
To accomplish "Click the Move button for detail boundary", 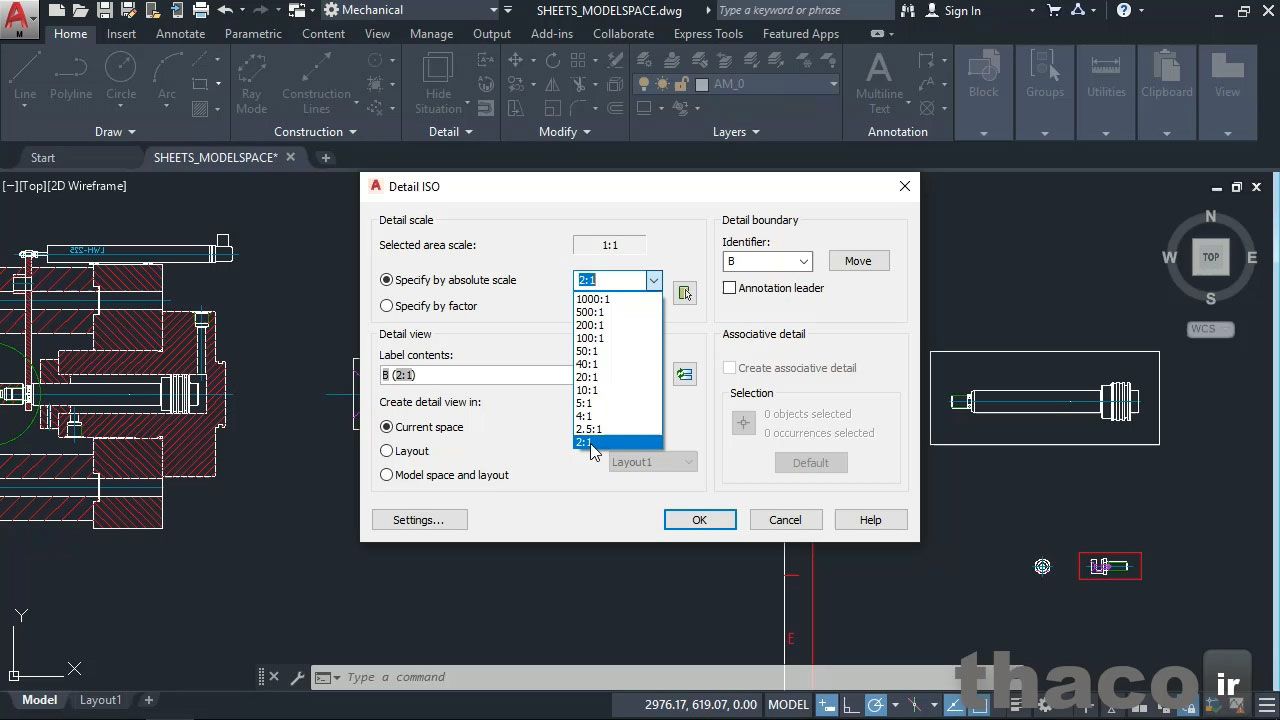I will 858,261.
